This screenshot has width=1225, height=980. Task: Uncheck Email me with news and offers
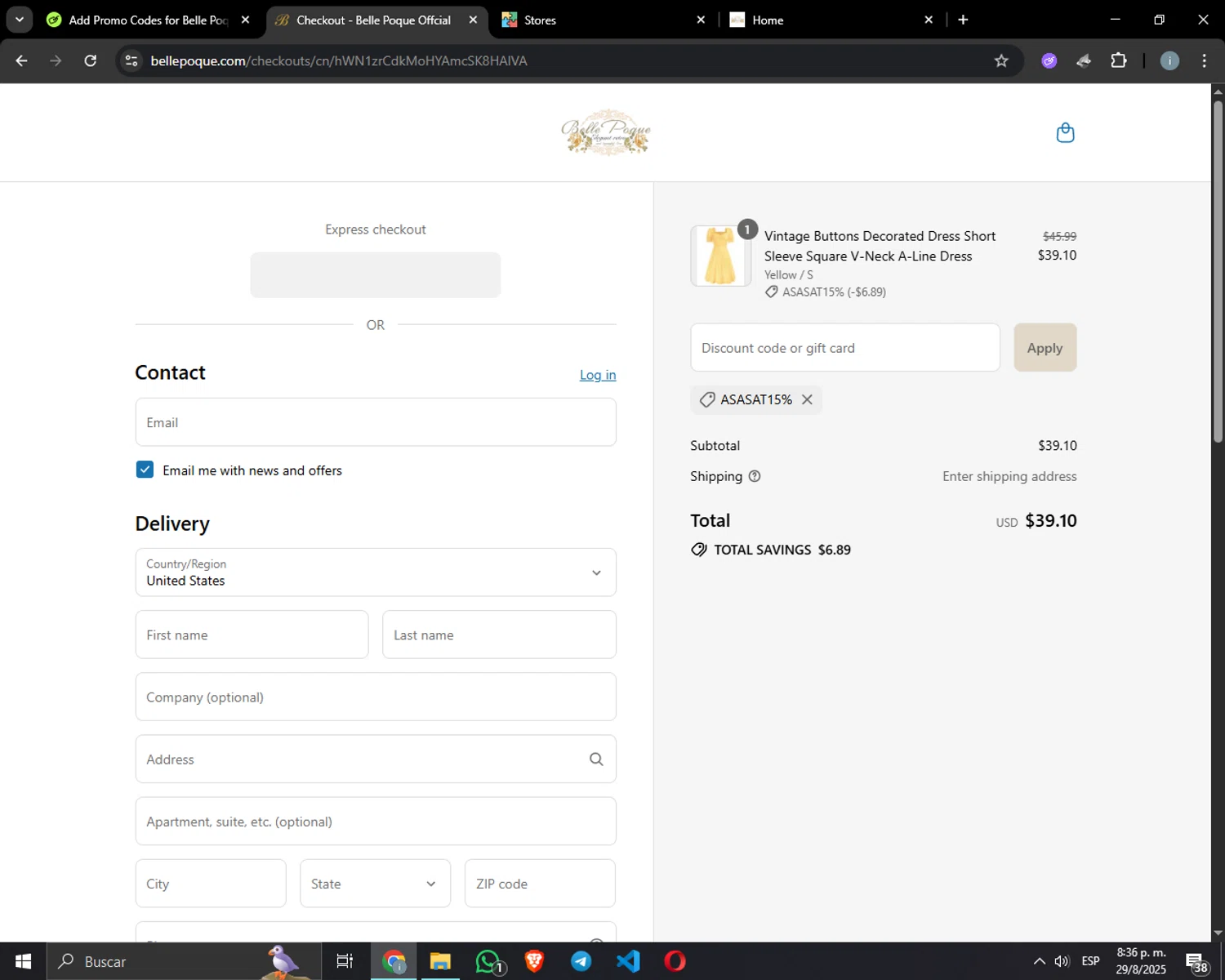[145, 470]
